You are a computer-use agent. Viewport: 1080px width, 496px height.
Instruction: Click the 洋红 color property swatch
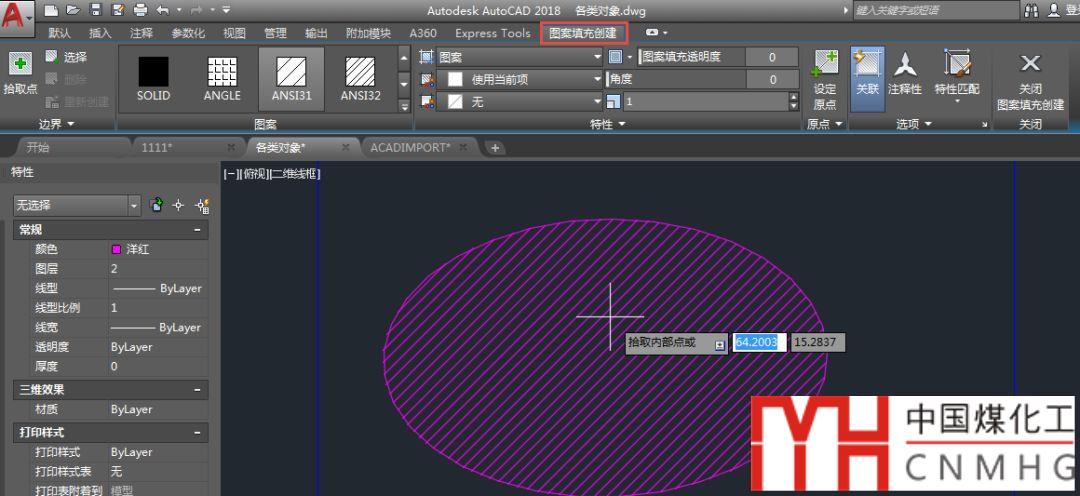(x=117, y=249)
